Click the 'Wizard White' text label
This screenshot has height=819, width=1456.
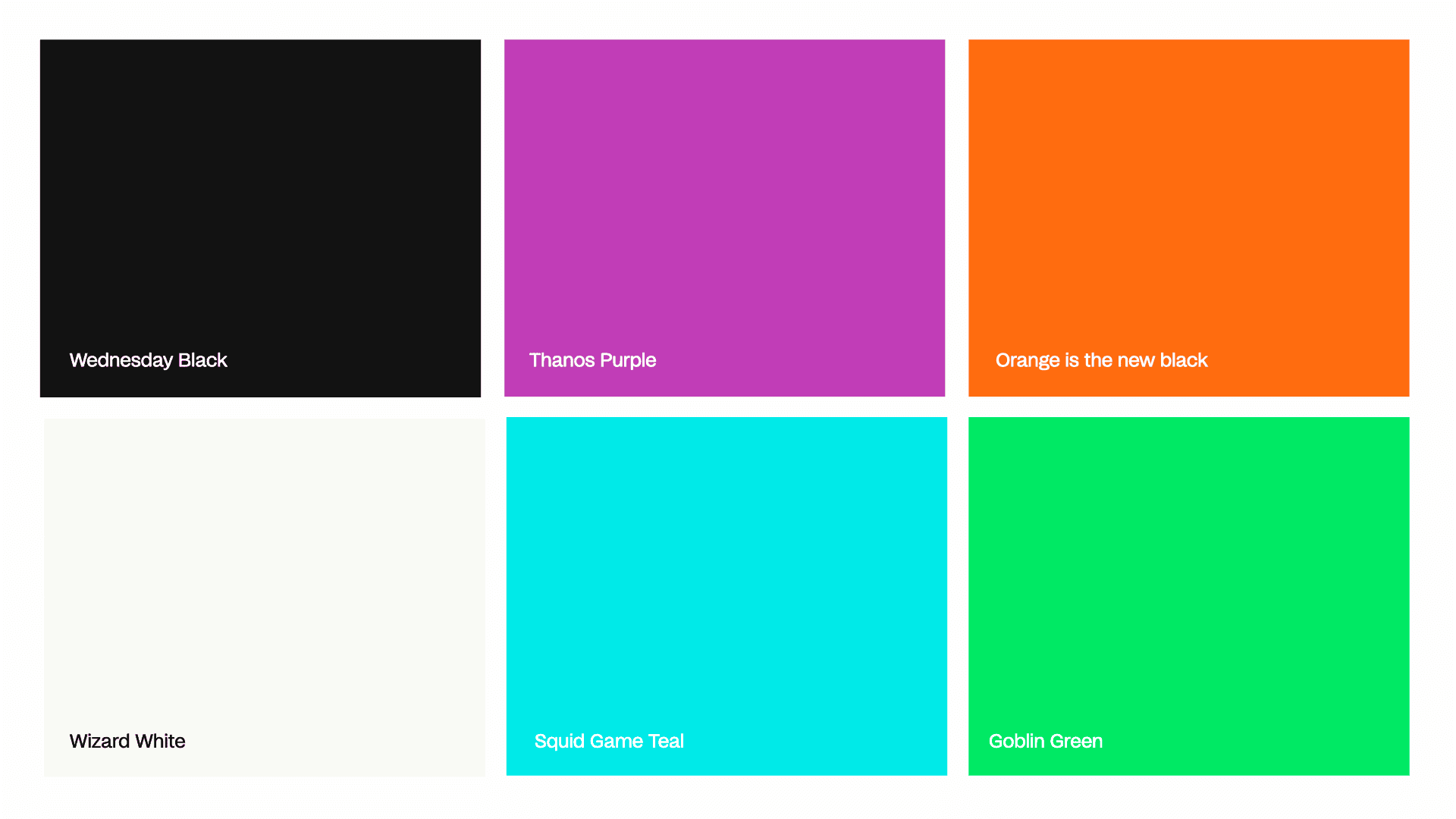pyautogui.click(x=127, y=741)
